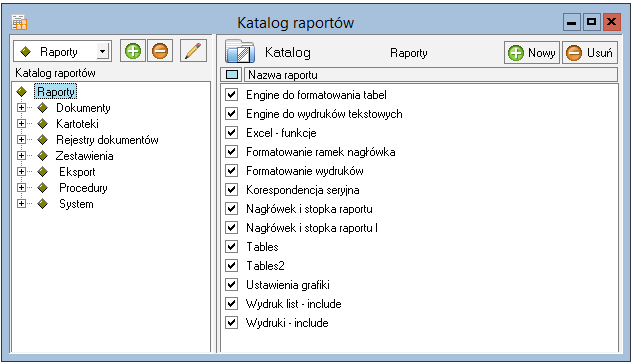The width and height of the screenshot is (634, 362).
Task: Toggle Formatowanie wydruków checkbox
Action: (231, 171)
